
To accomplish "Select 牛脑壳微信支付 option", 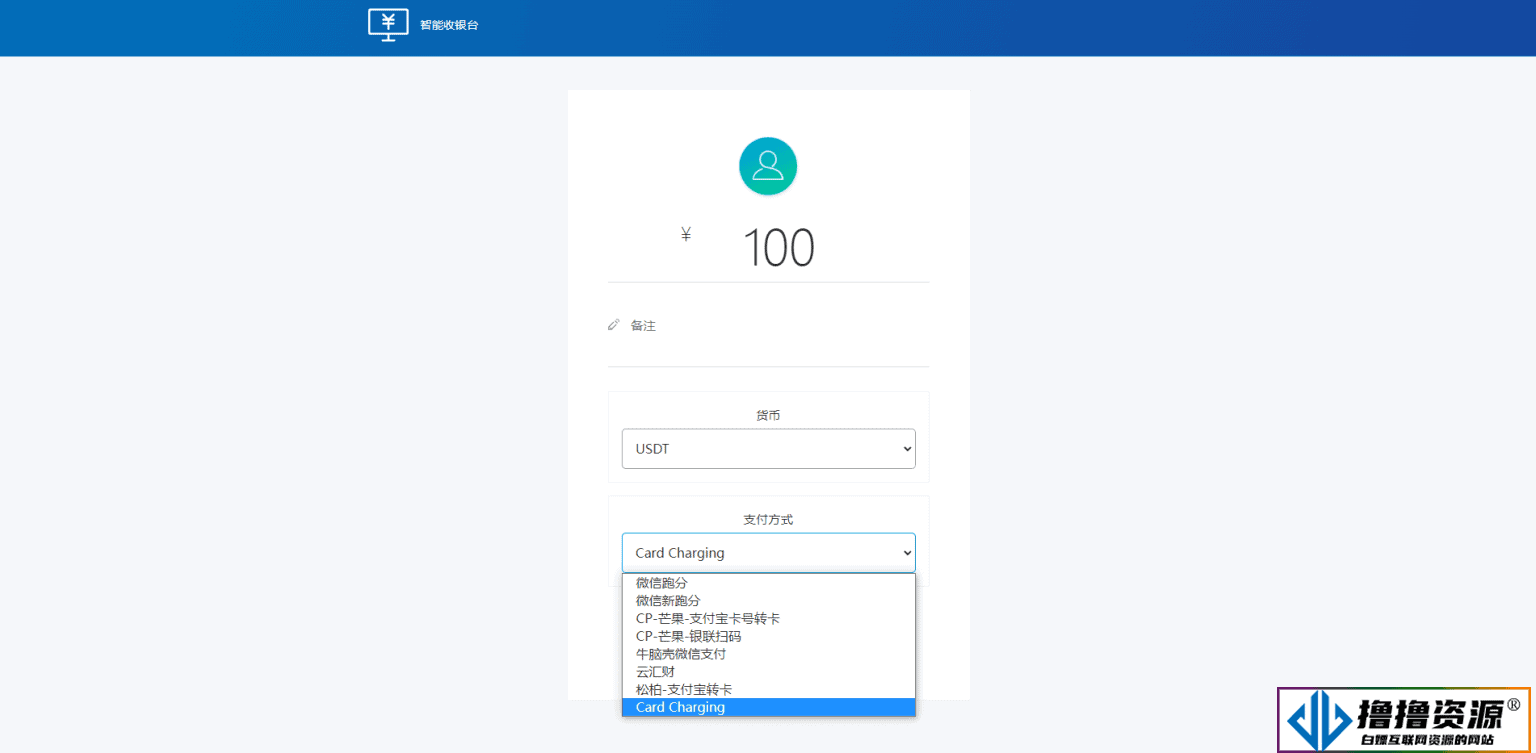I will [768, 654].
